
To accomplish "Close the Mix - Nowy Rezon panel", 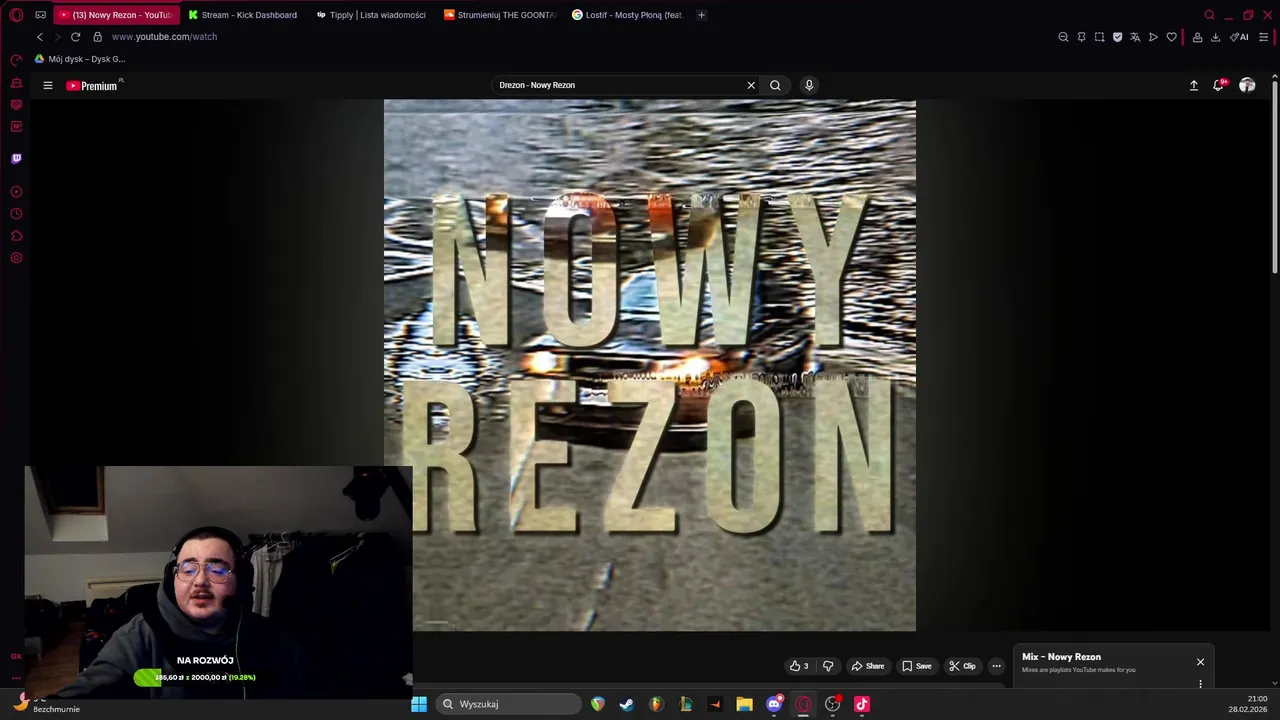I will tap(1200, 662).
